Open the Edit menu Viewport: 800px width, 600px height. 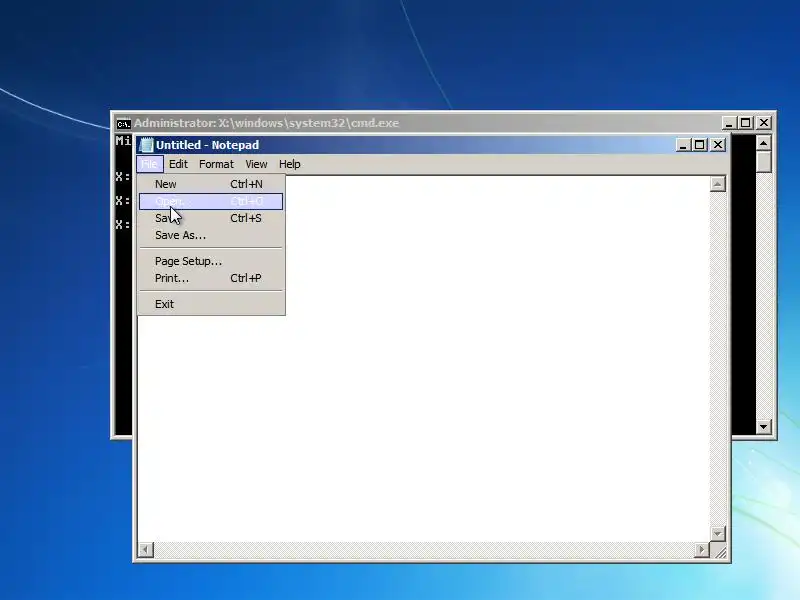pos(178,164)
